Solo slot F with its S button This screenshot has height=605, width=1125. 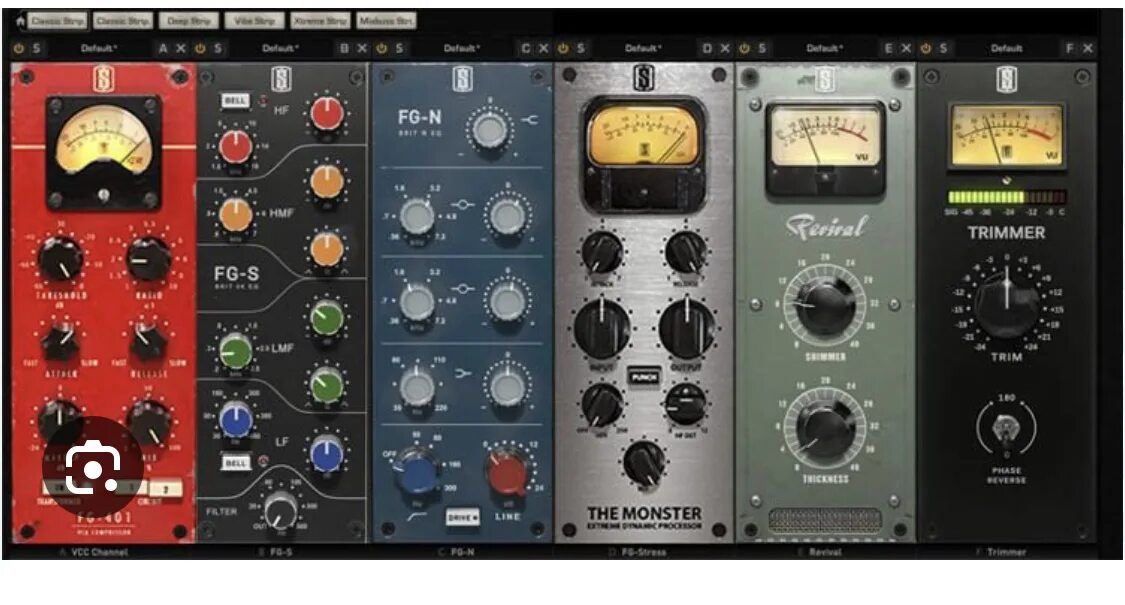(x=943, y=49)
